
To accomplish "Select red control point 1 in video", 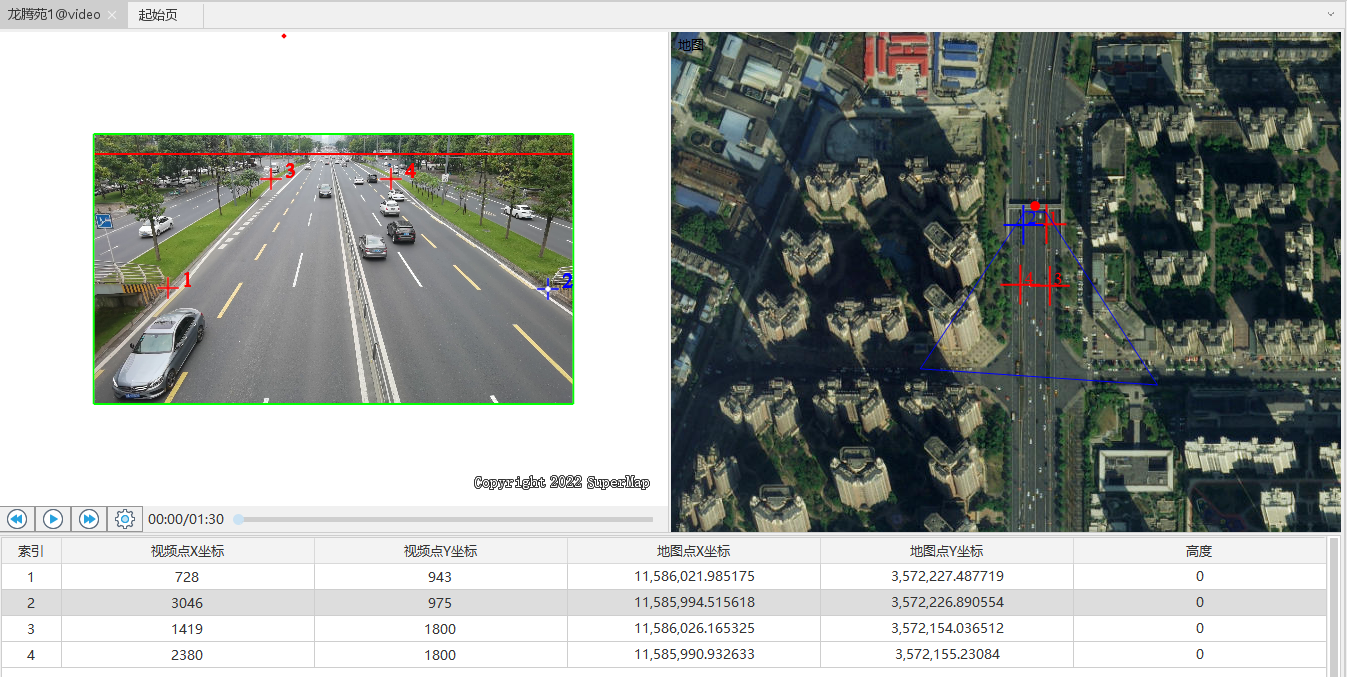I will (168, 288).
